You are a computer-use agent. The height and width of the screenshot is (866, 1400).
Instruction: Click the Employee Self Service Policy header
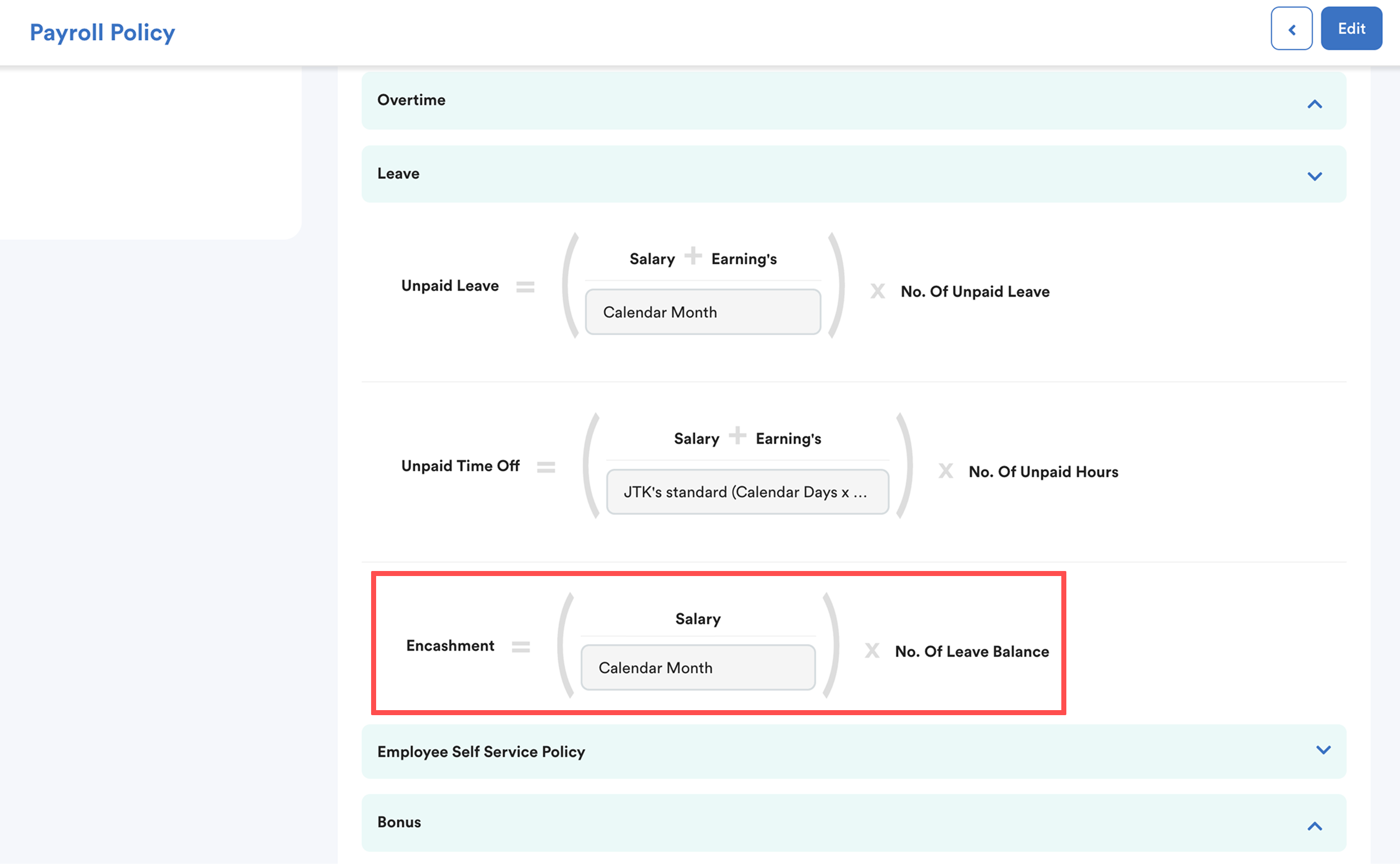pyautogui.click(x=481, y=752)
